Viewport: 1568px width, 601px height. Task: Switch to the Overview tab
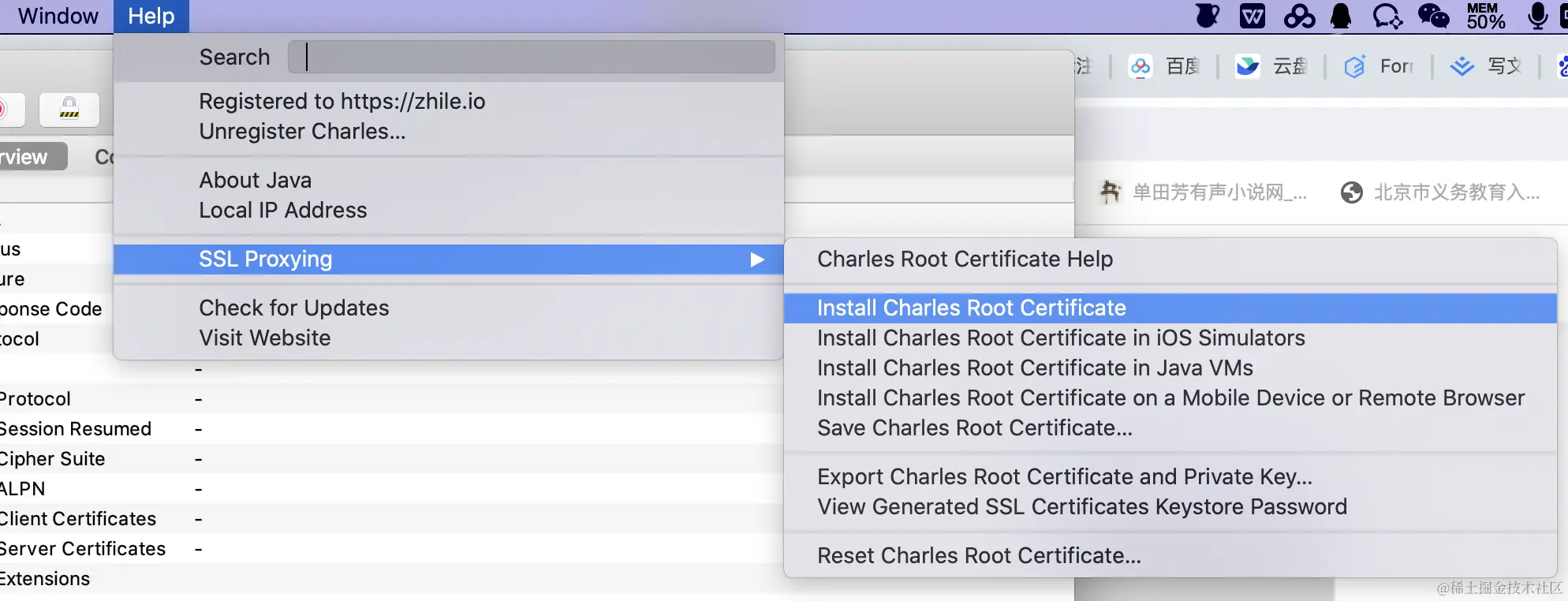pyautogui.click(x=32, y=157)
